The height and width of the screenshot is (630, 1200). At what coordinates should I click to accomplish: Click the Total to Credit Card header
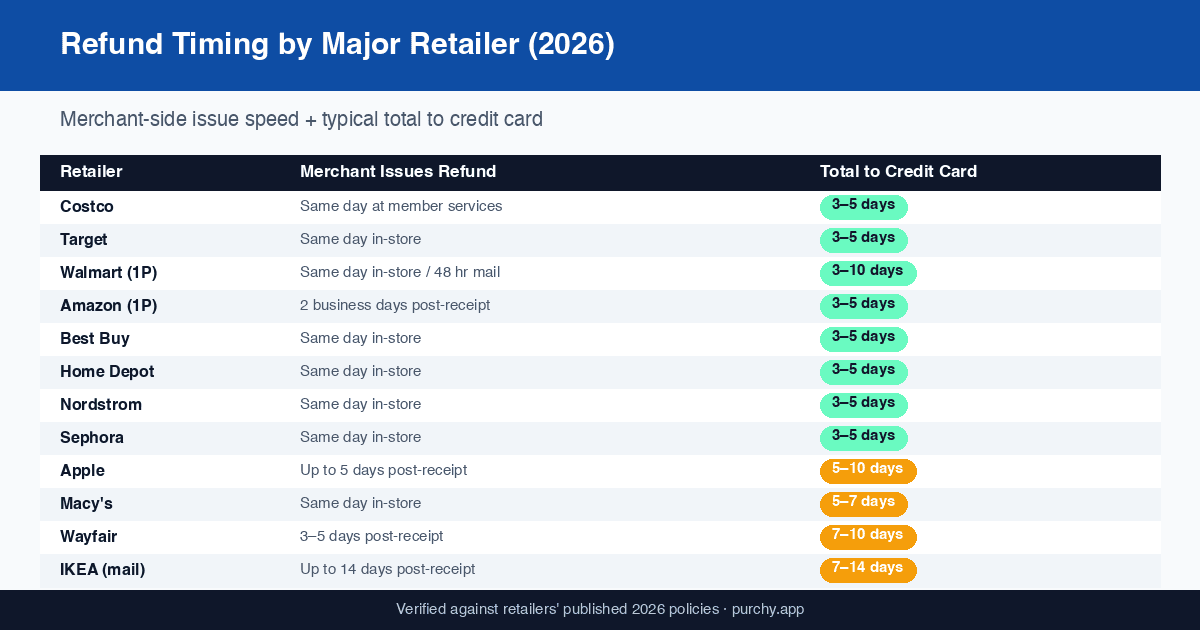(x=898, y=172)
